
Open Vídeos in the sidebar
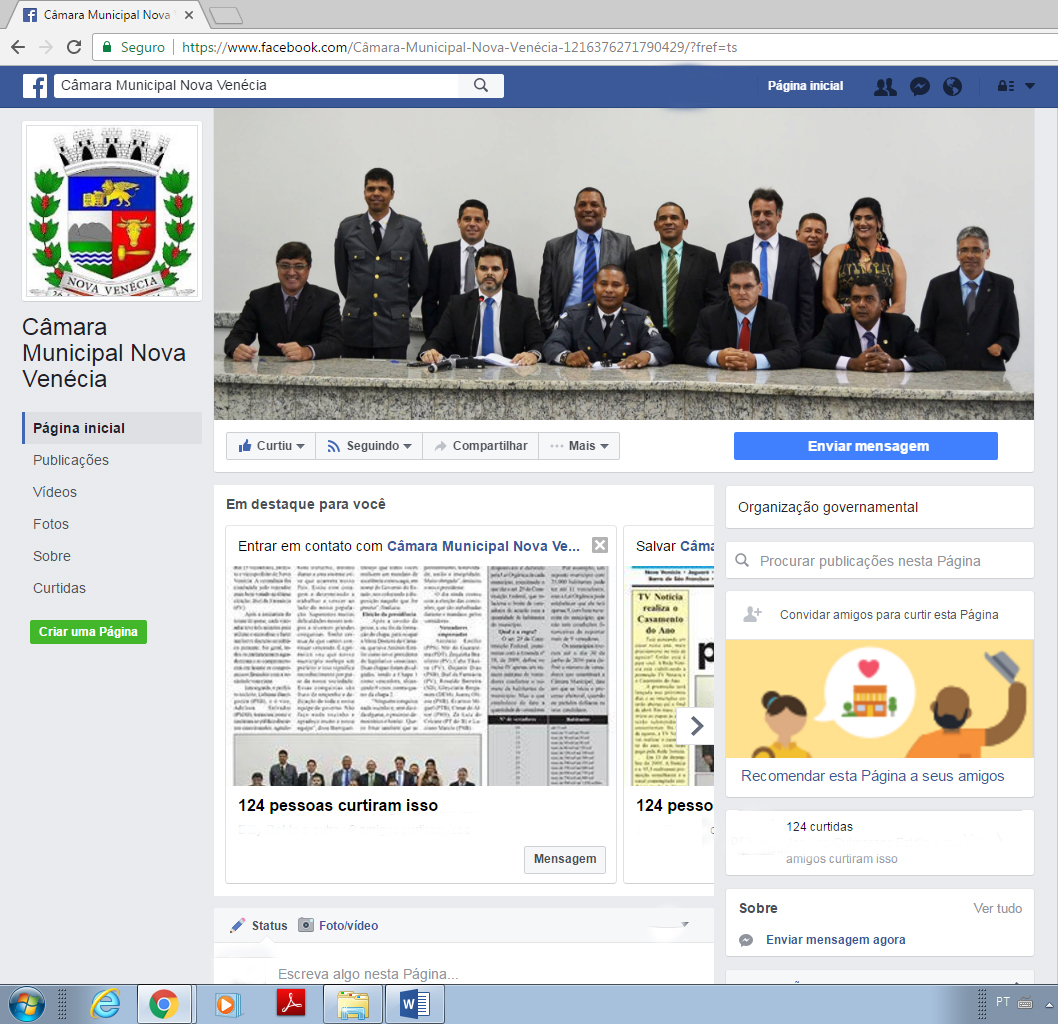point(55,492)
